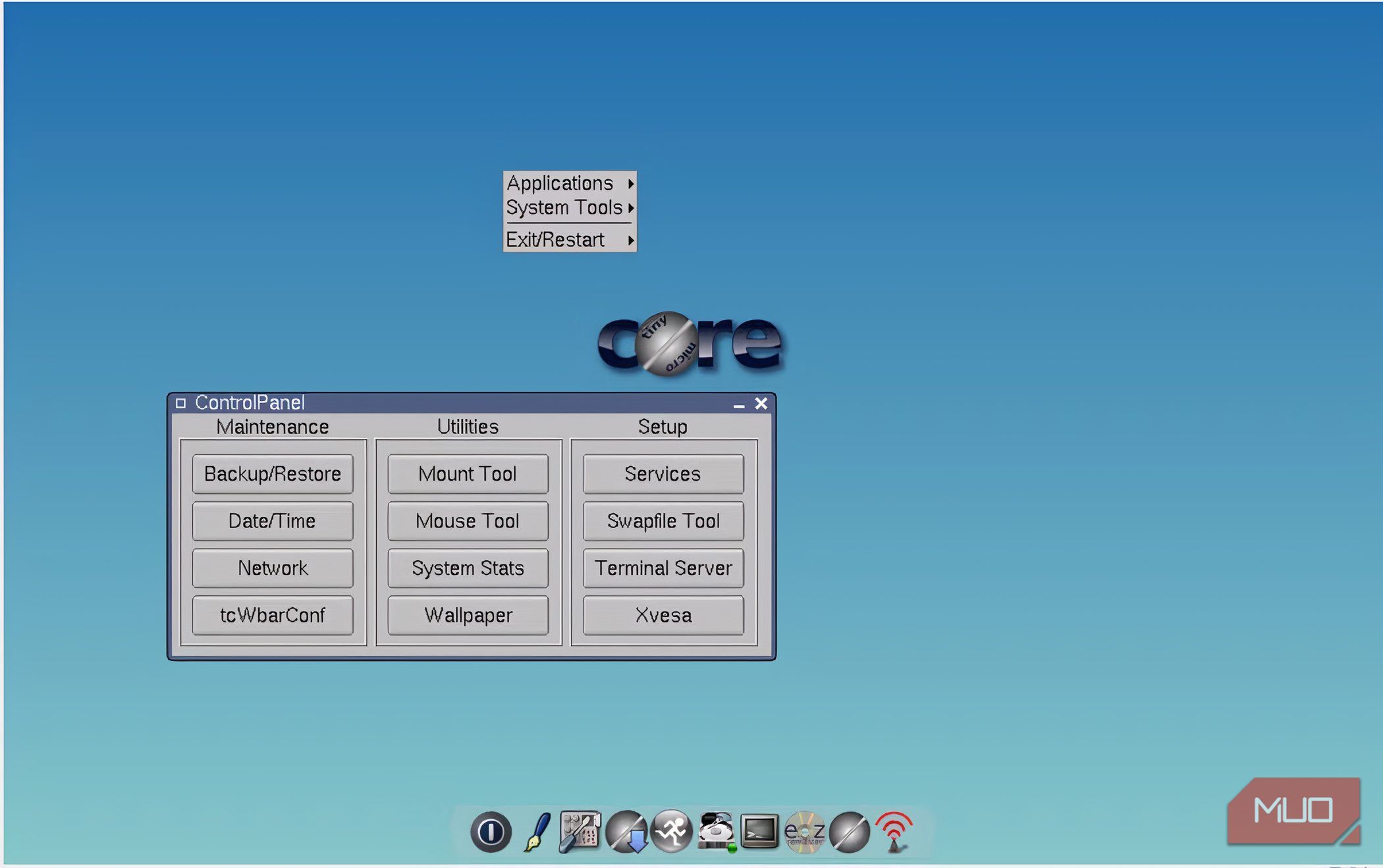This screenshot has height=868, width=1383.
Task: Close the ControlPanel window
Action: coord(761,403)
